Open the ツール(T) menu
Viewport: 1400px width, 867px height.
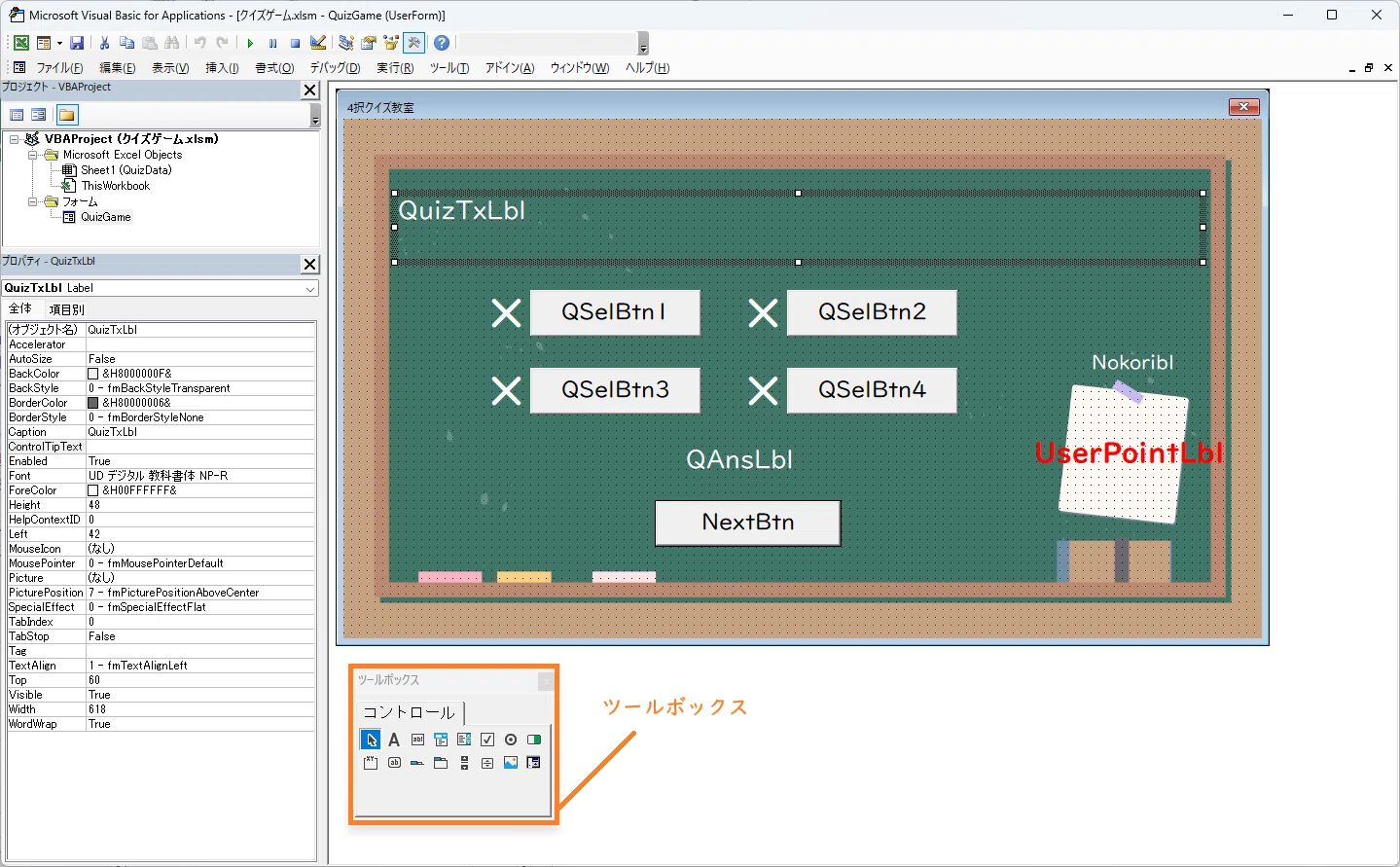(x=449, y=68)
